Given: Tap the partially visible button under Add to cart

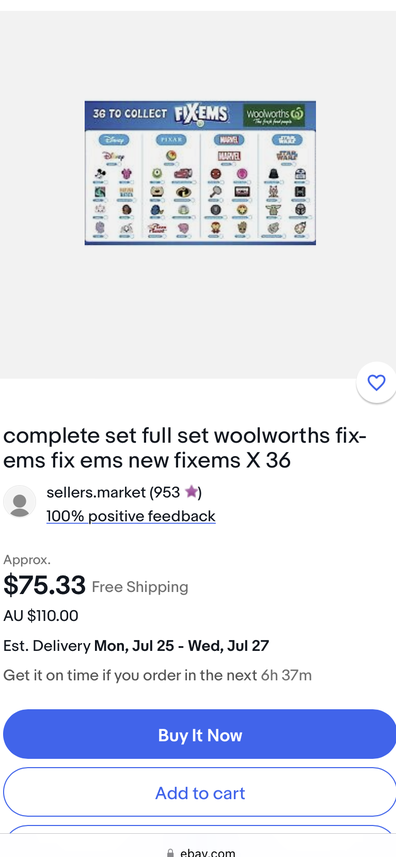Looking at the screenshot, I should pyautogui.click(x=200, y=830).
